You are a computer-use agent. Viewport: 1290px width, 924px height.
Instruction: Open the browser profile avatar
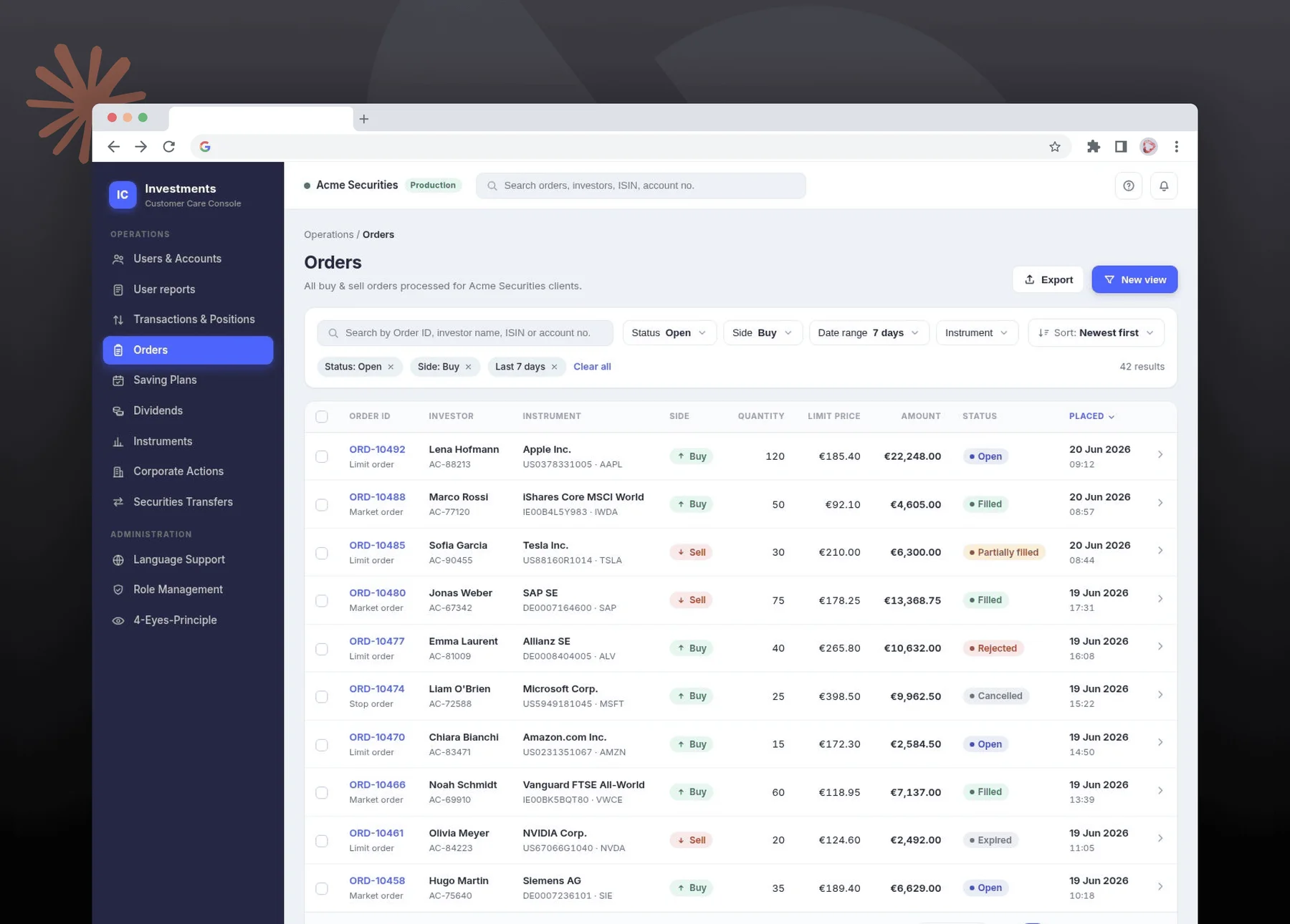coord(1149,147)
